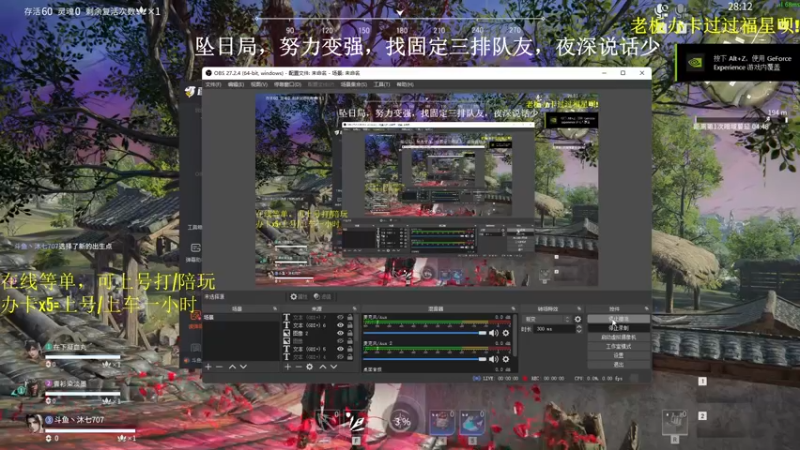Add a new source with plus icon in Sources panel
This screenshot has height=450, width=800.
pos(287,366)
